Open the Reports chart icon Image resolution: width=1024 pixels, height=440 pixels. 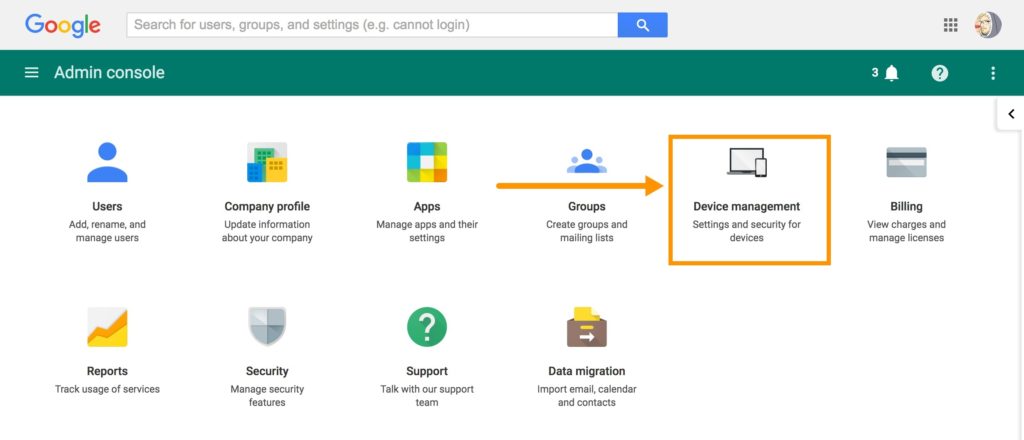click(107, 326)
